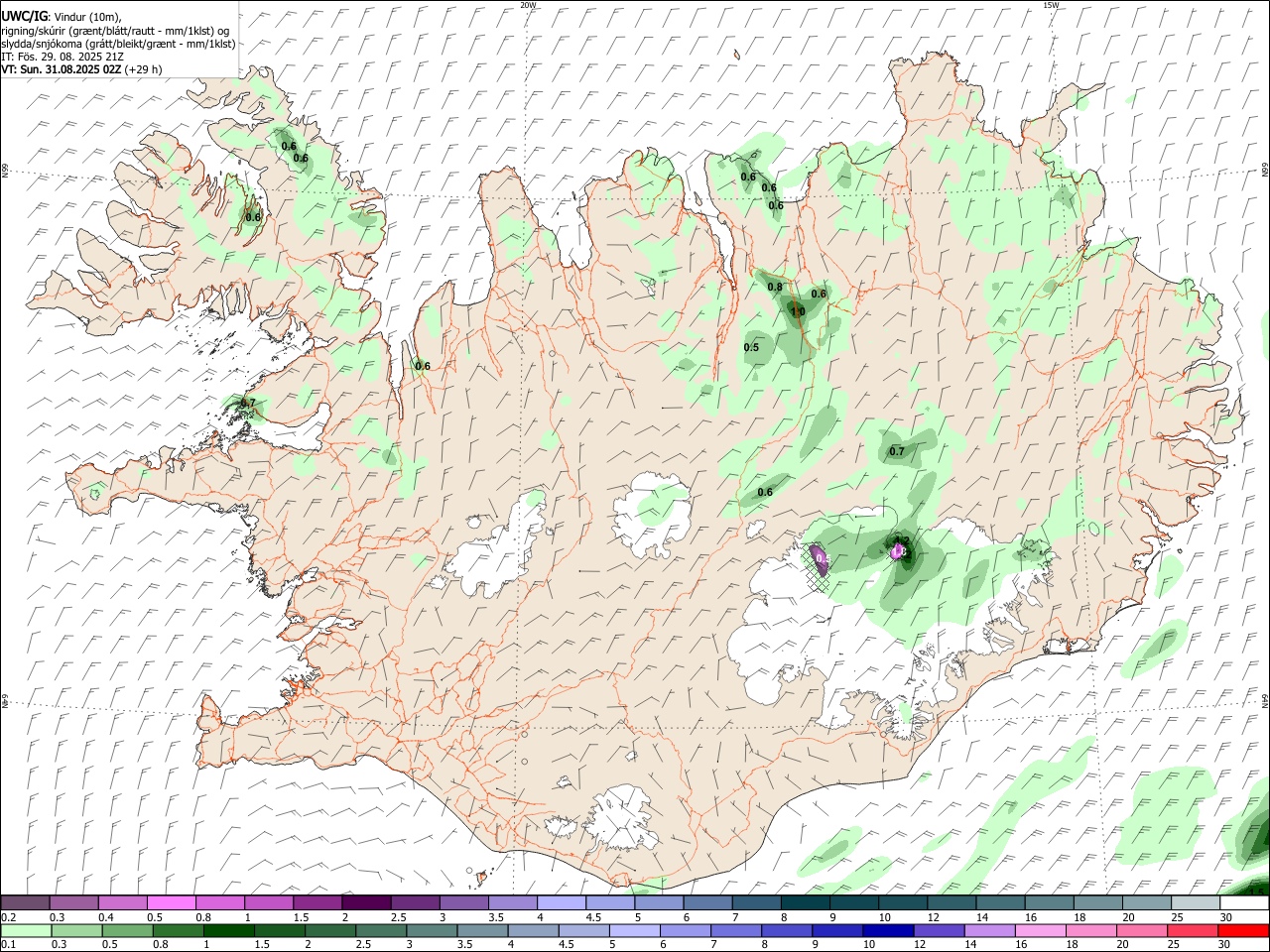This screenshot has width=1270, height=952.
Task: Click the '0.4' label in the snow legend
Action: [x=106, y=917]
